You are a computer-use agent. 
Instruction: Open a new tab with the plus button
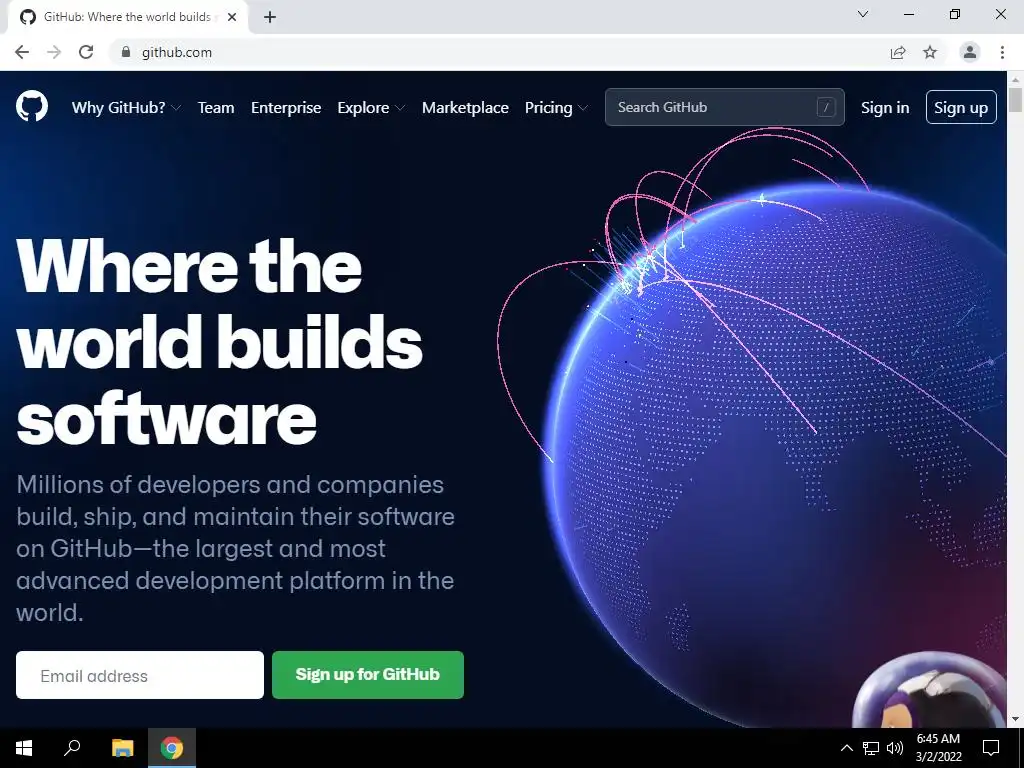[x=270, y=17]
